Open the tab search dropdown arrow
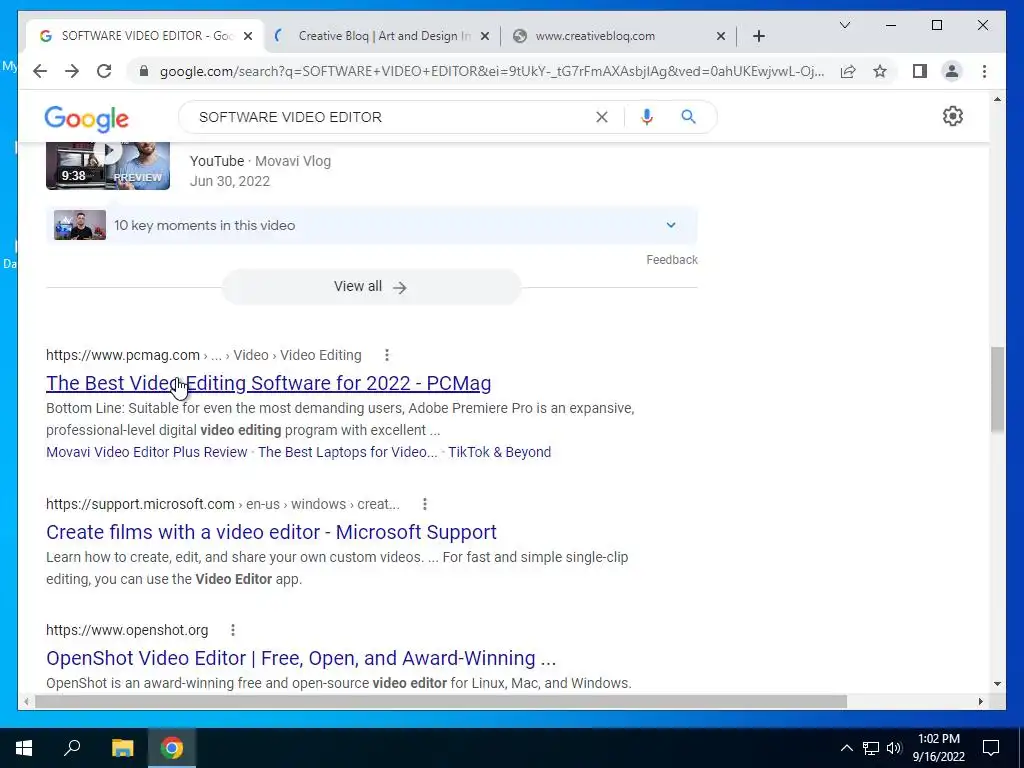This screenshot has height=768, width=1024. click(x=844, y=25)
